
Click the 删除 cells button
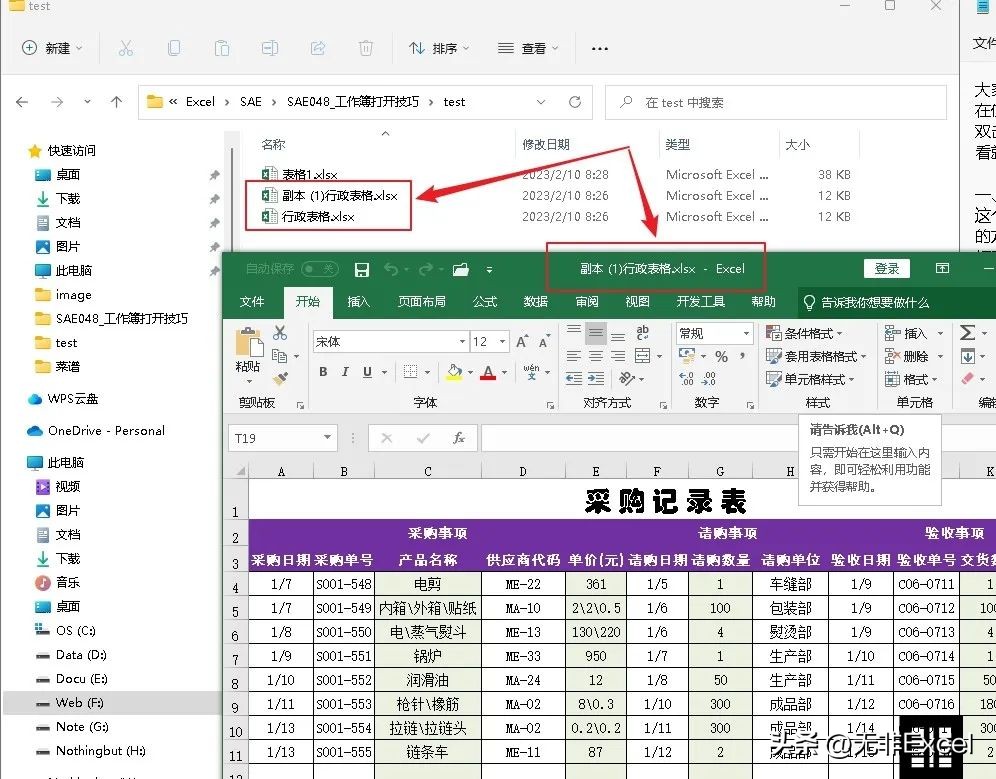click(x=913, y=356)
